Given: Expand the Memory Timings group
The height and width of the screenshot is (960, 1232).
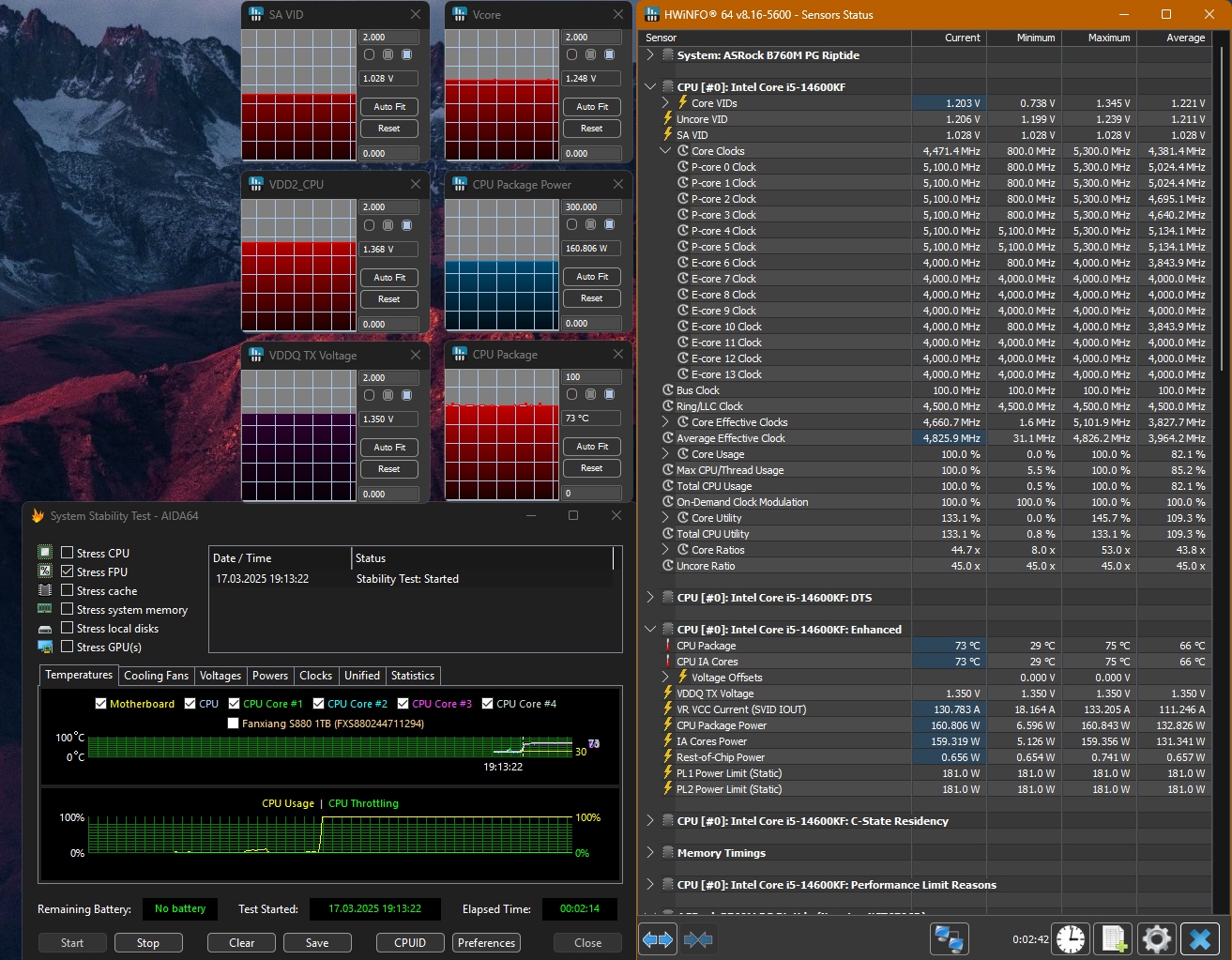Looking at the screenshot, I should point(650,853).
